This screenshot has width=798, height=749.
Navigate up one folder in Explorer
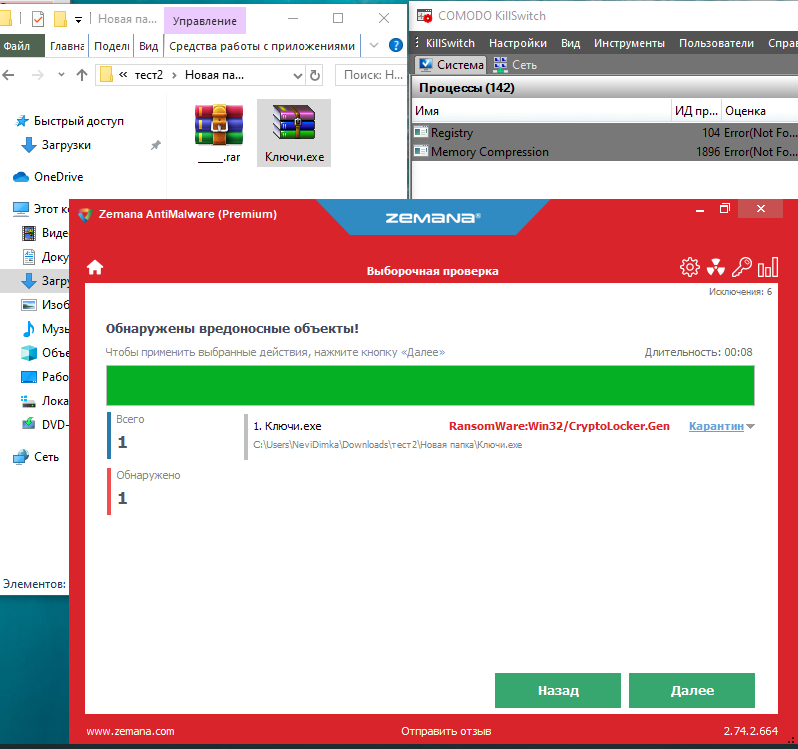(81, 75)
